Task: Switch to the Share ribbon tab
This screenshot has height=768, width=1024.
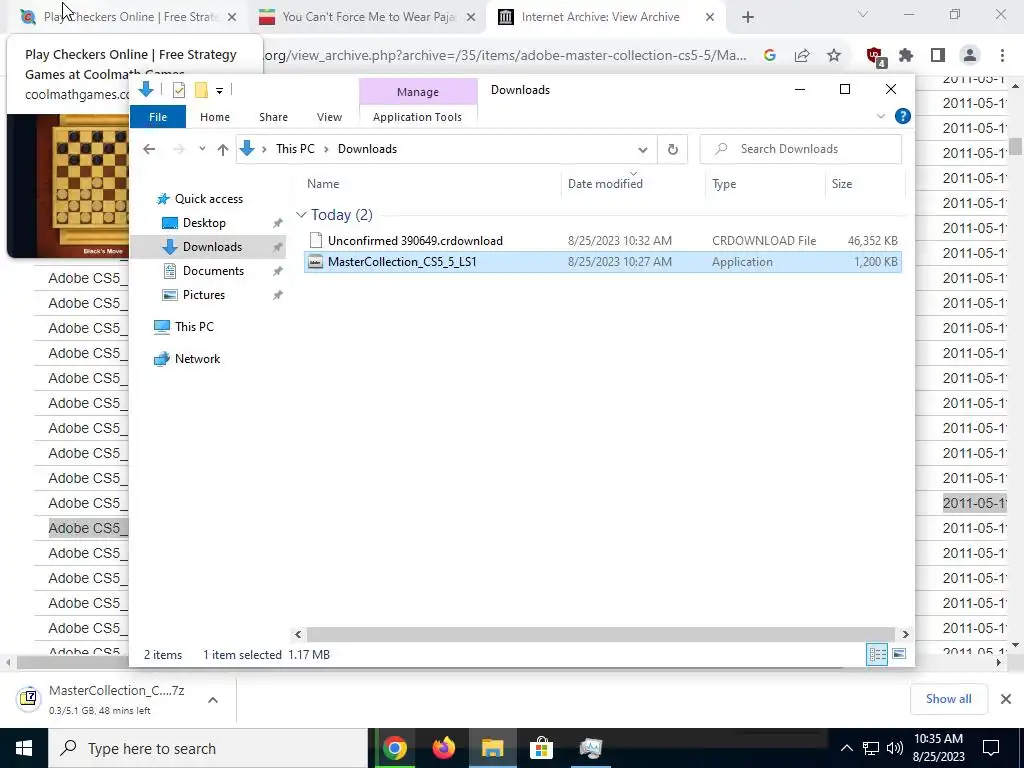Action: (273, 117)
